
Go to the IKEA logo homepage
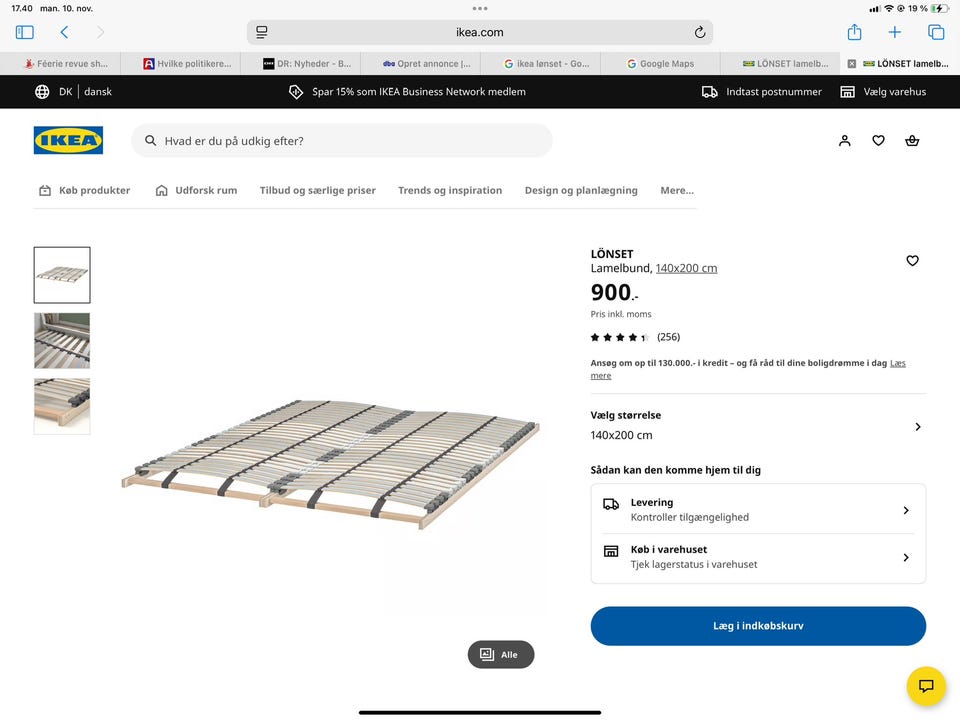point(68,140)
